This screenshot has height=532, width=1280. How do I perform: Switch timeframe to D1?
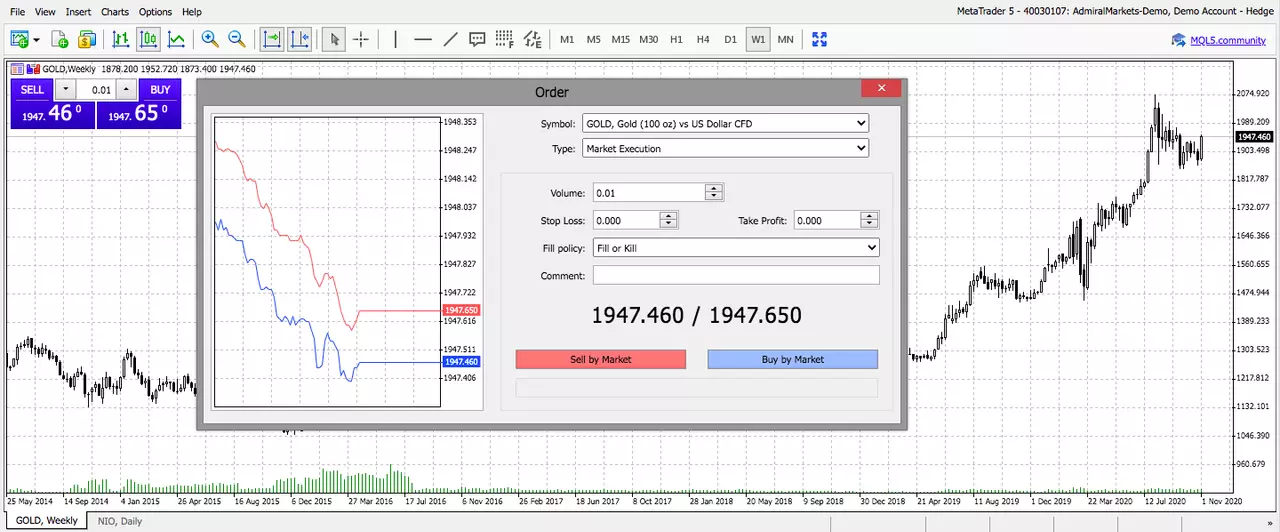(x=730, y=40)
